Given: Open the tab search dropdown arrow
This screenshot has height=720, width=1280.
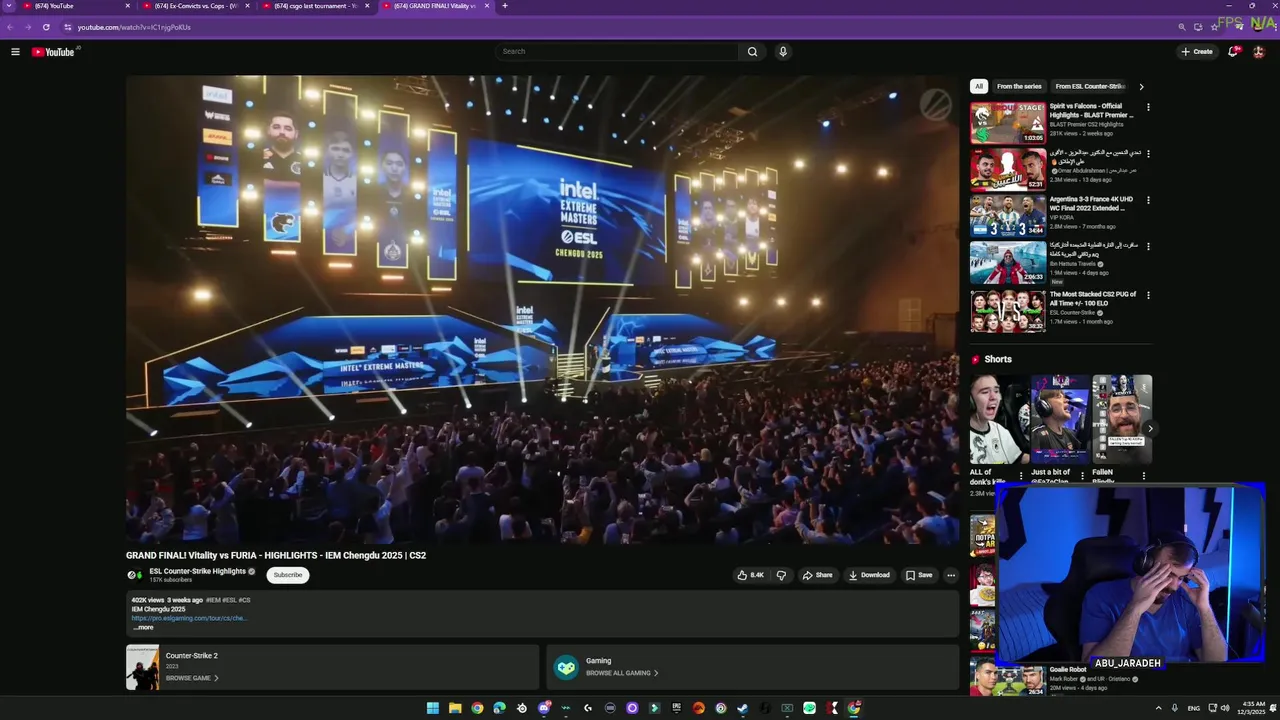Looking at the screenshot, I should [x=8, y=6].
